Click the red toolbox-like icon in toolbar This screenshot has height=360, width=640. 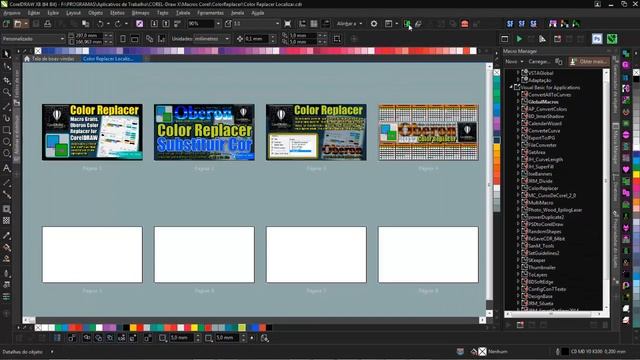pyautogui.click(x=464, y=24)
